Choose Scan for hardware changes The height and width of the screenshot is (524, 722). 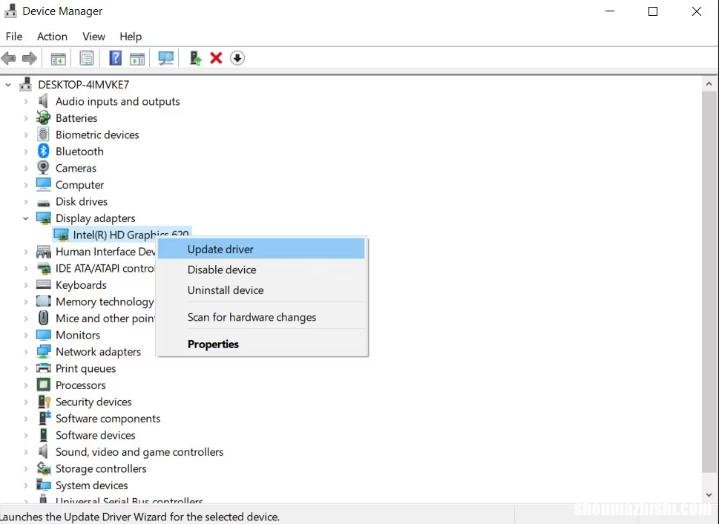(x=262, y=317)
